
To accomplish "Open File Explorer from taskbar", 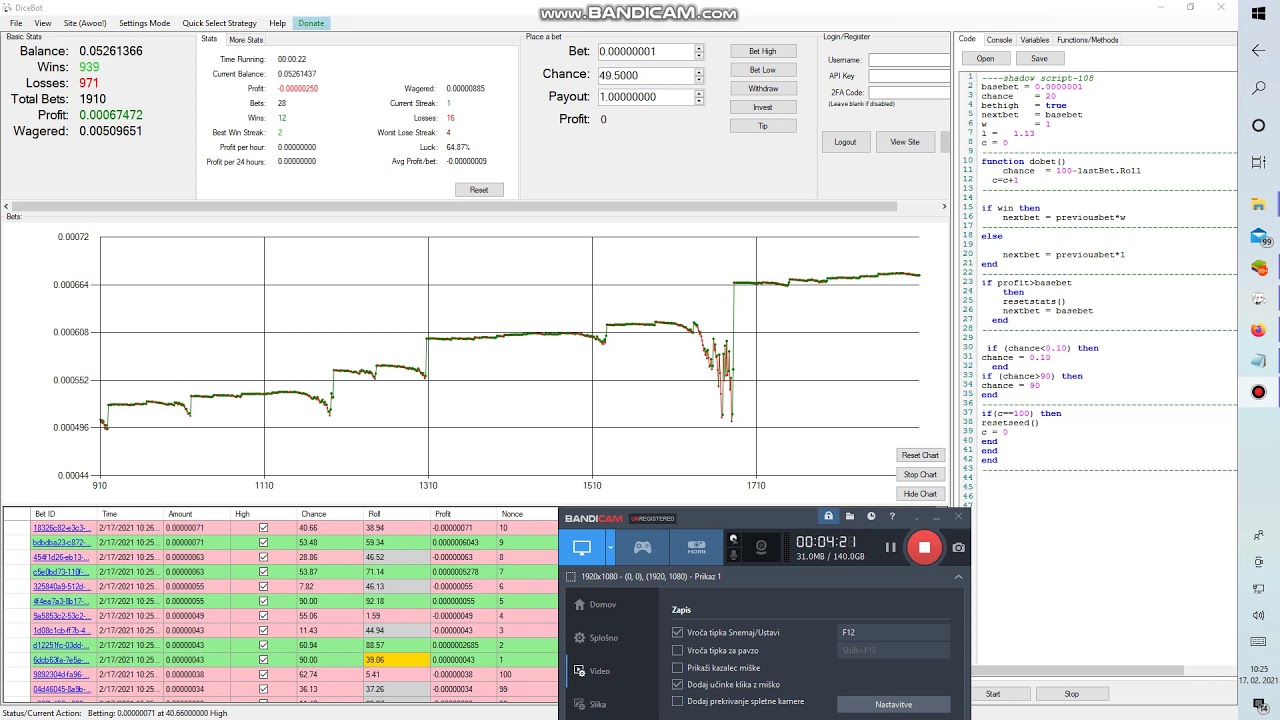I will pyautogui.click(x=1258, y=205).
